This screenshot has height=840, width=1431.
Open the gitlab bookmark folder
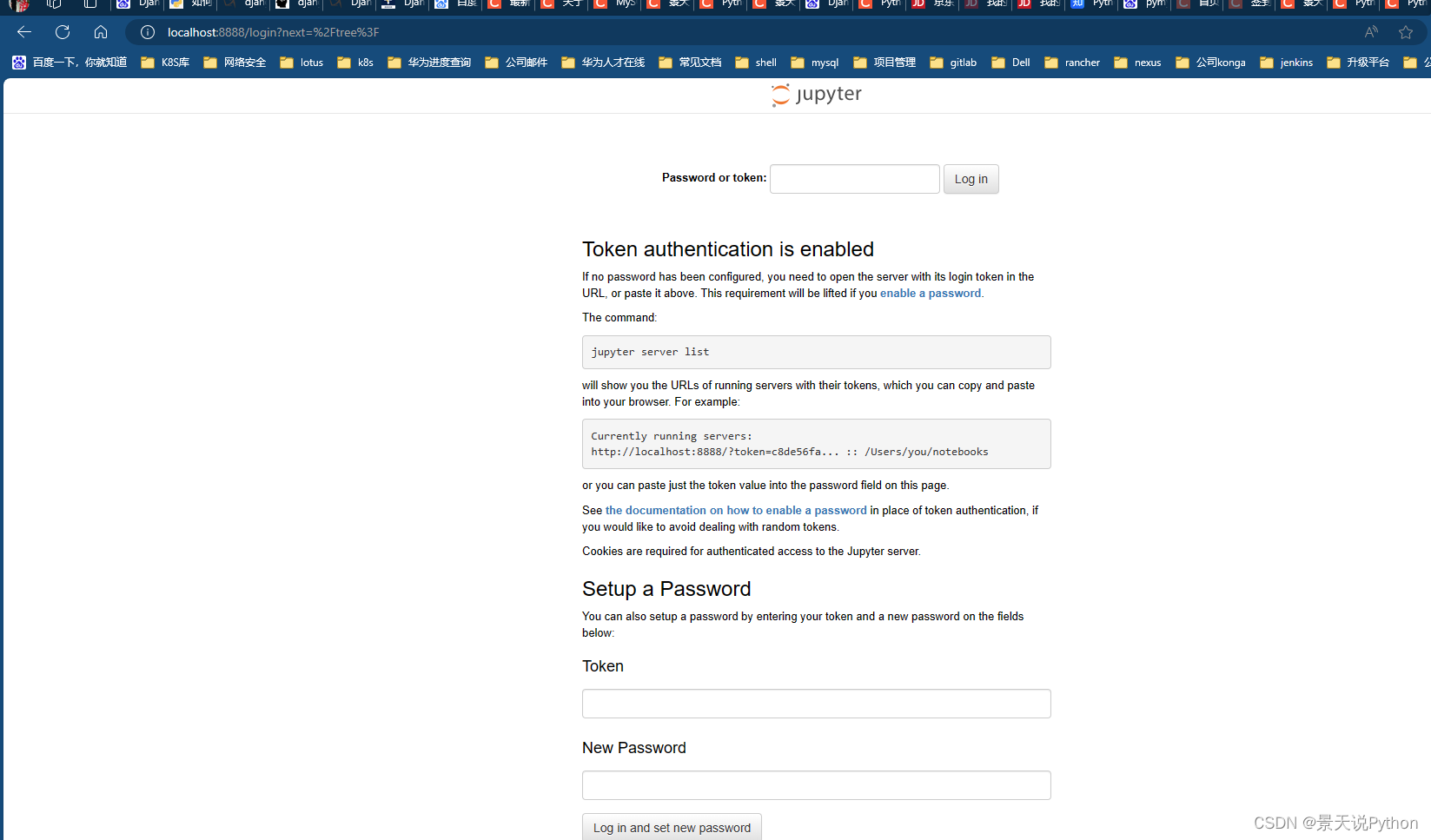click(953, 63)
